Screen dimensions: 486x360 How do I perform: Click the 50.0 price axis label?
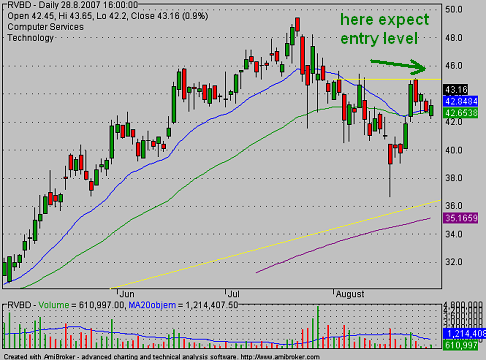[x=454, y=9]
